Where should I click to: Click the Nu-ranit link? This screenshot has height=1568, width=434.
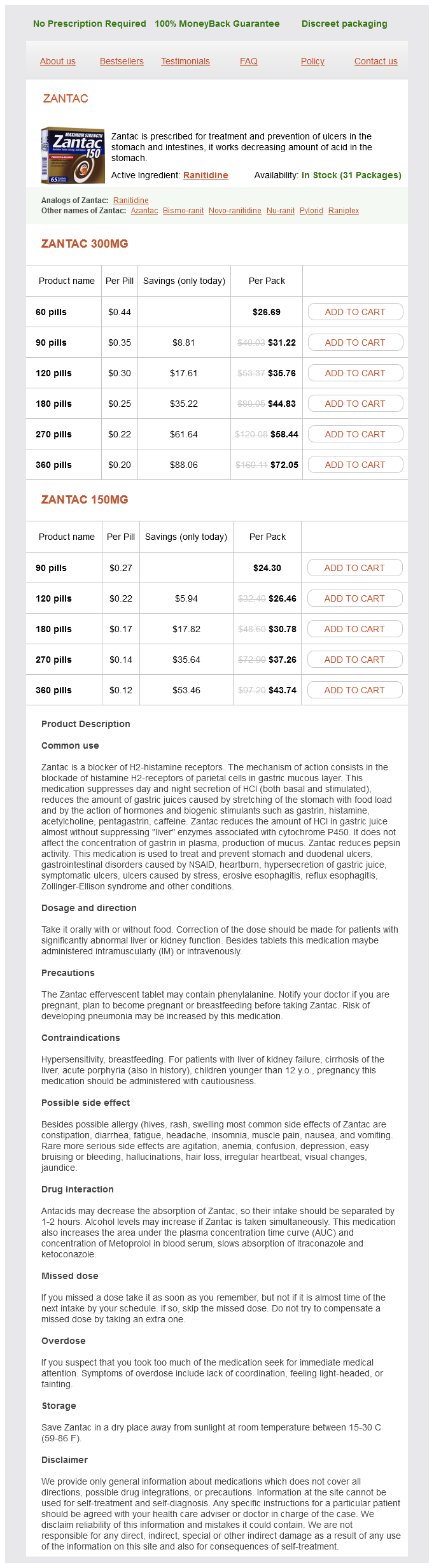click(x=281, y=211)
